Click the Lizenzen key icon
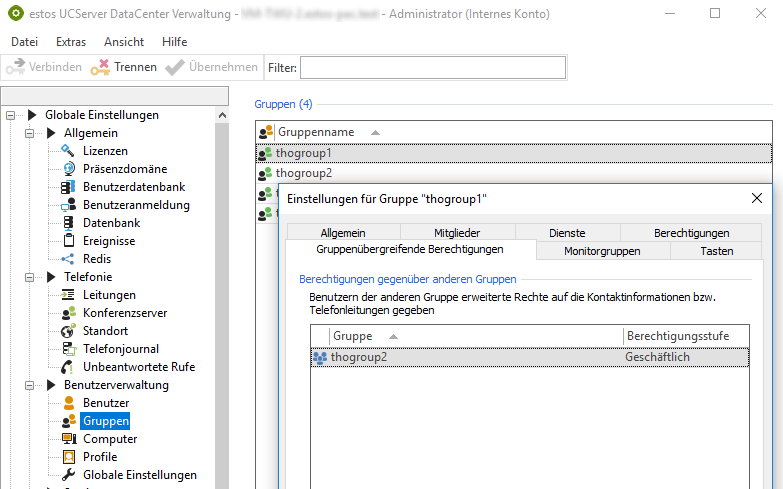Screen dimensions: 783x489 pyautogui.click(x=68, y=151)
